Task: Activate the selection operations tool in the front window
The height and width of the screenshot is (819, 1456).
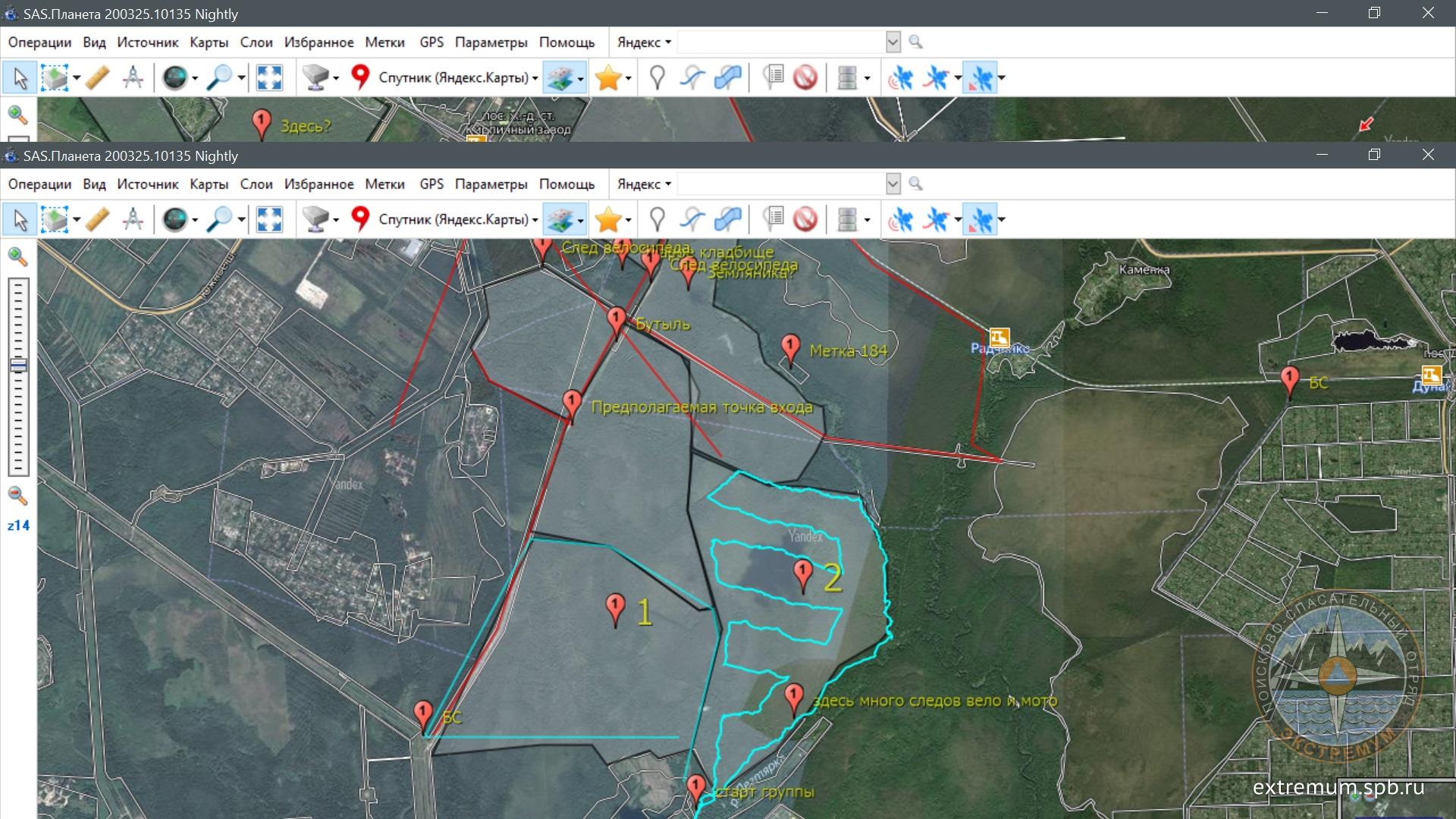Action: 55,220
